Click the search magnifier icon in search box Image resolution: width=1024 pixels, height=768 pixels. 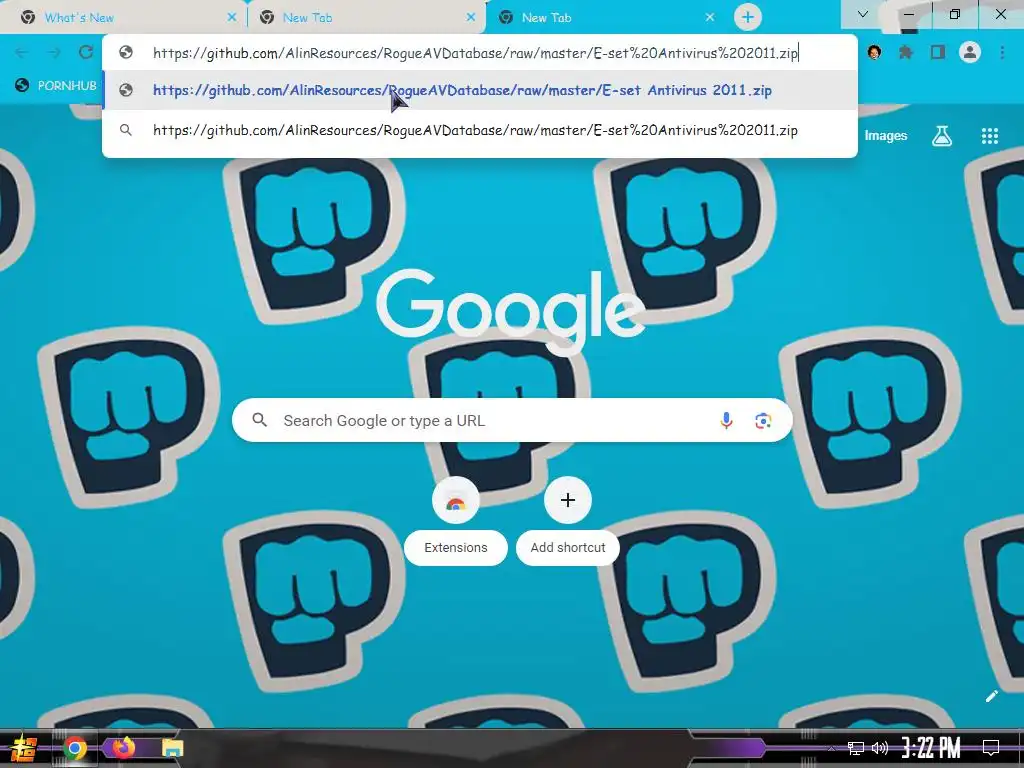click(x=260, y=420)
